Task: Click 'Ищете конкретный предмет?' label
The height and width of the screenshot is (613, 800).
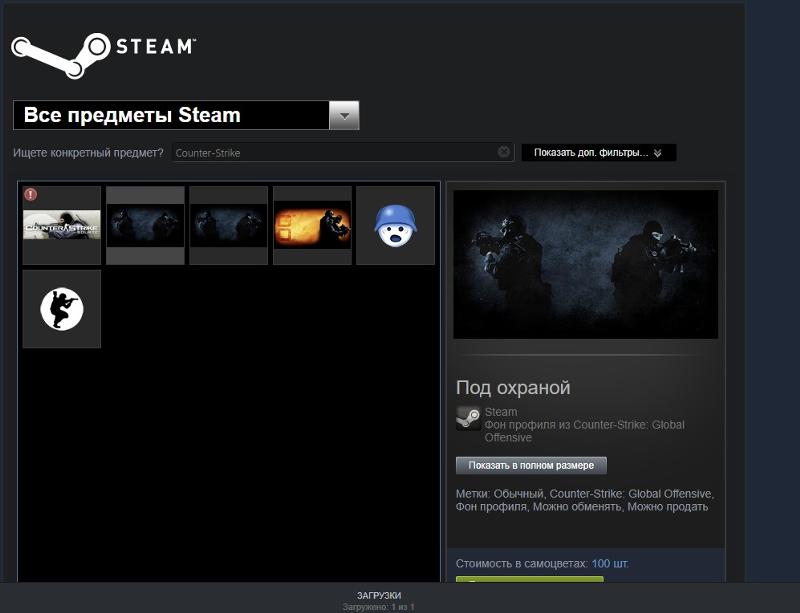Action: [88, 153]
